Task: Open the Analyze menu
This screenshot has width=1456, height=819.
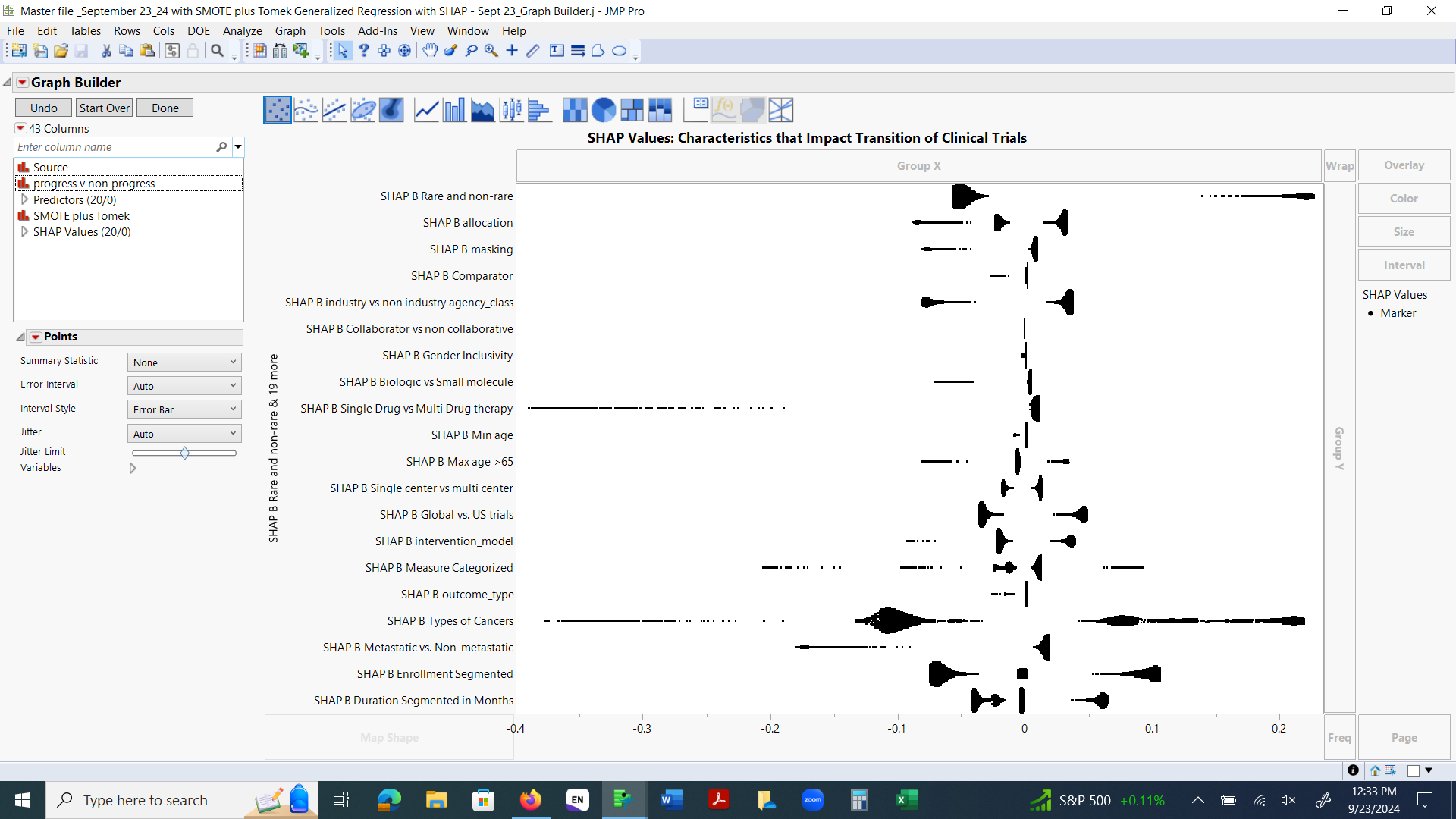Action: (242, 30)
